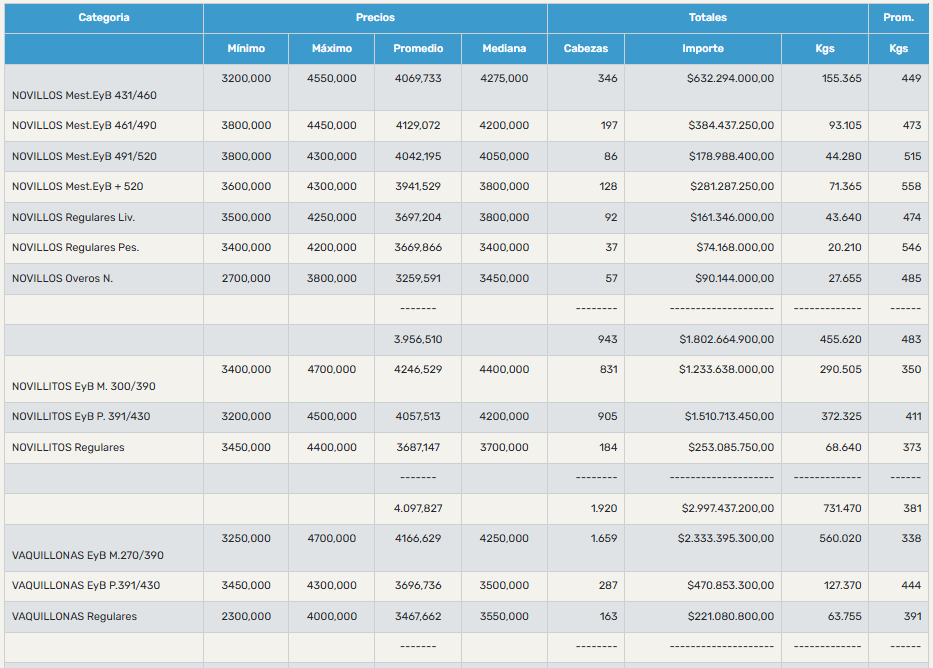This screenshot has width=933, height=668.
Task: Click NOVILLOS Regulares Liv. category cell
Action: pyautogui.click(x=73, y=218)
